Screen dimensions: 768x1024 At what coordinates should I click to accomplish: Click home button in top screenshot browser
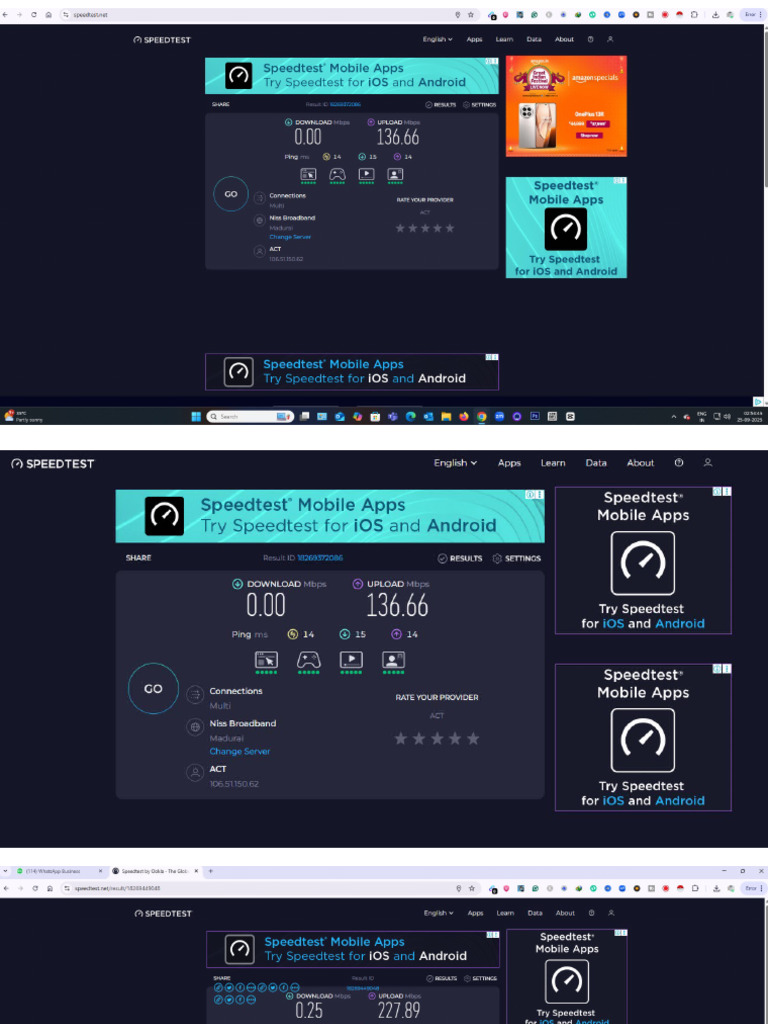(x=48, y=14)
